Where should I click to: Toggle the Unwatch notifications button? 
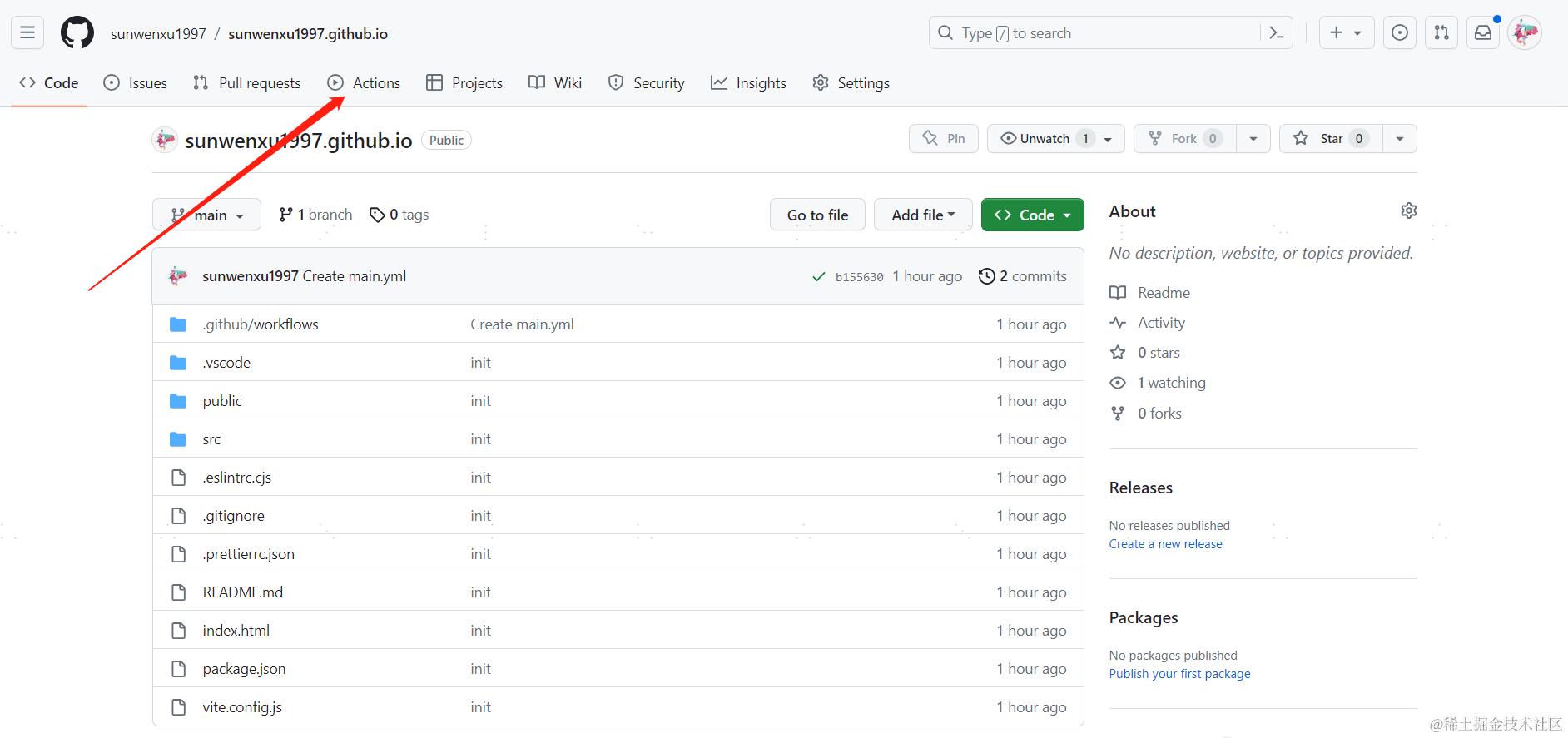[x=1045, y=139]
